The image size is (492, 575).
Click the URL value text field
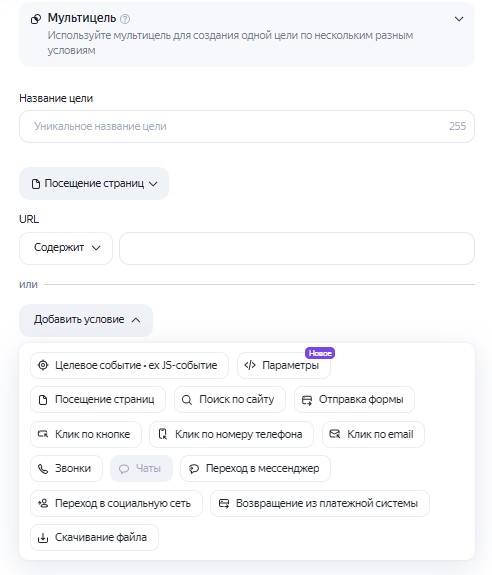(297, 248)
